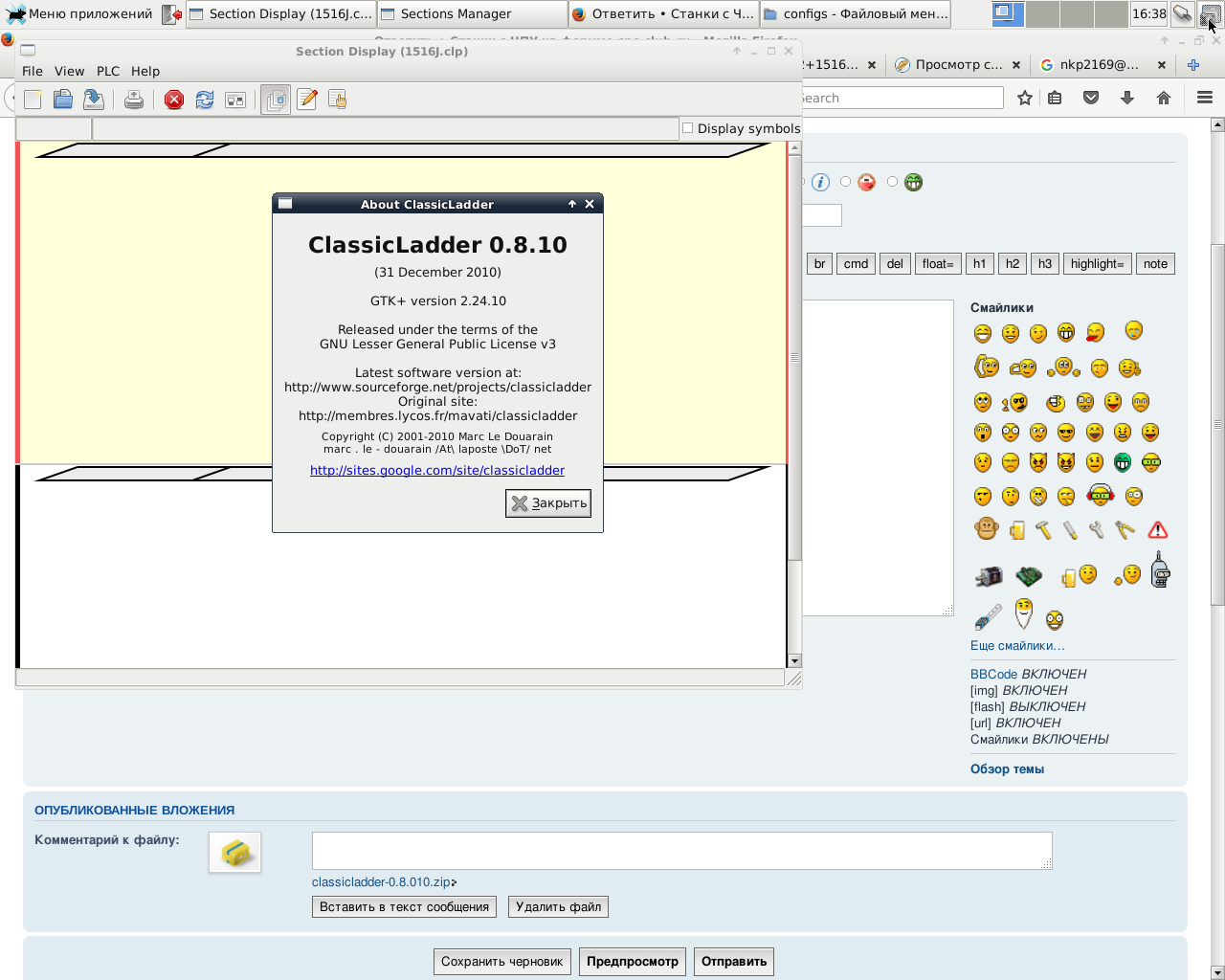Insert the cmd BBCode tag

tap(857, 264)
